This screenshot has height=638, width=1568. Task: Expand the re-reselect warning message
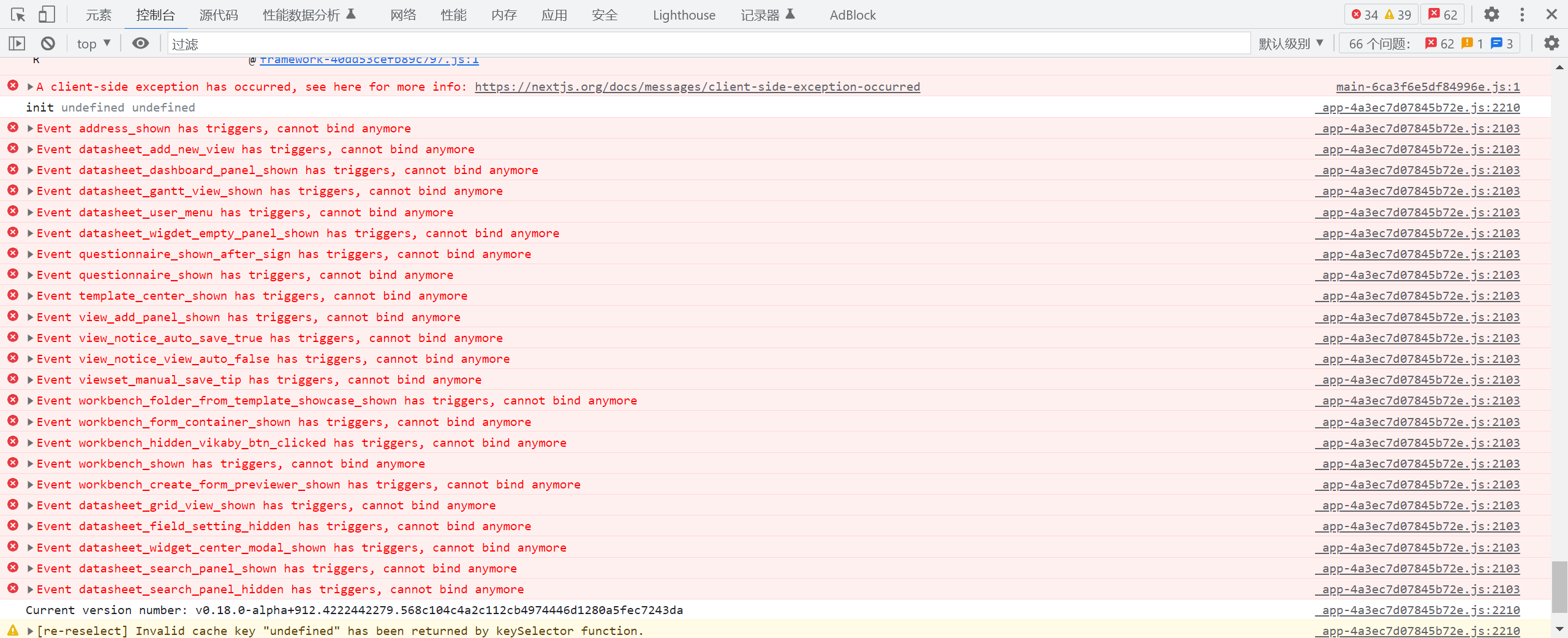[x=30, y=631]
